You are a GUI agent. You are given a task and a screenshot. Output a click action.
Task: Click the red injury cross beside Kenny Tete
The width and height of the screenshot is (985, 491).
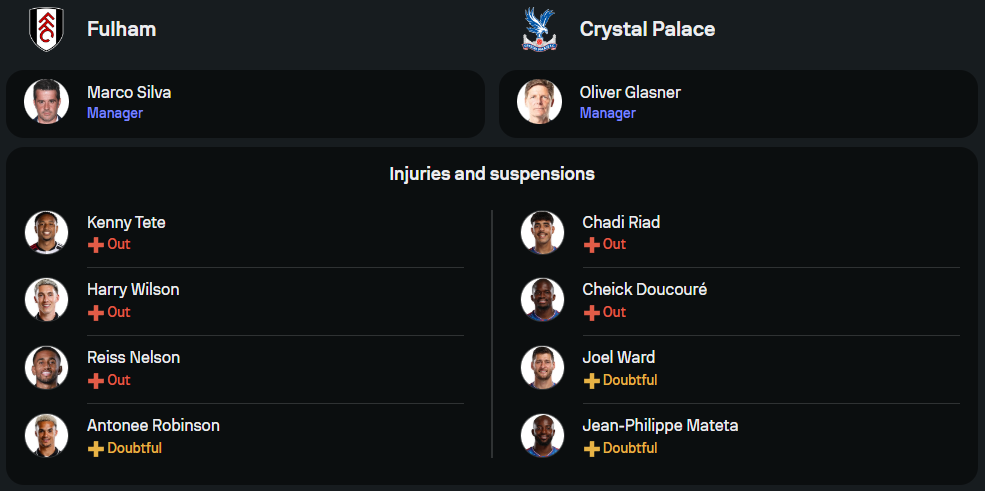pyautogui.click(x=95, y=245)
